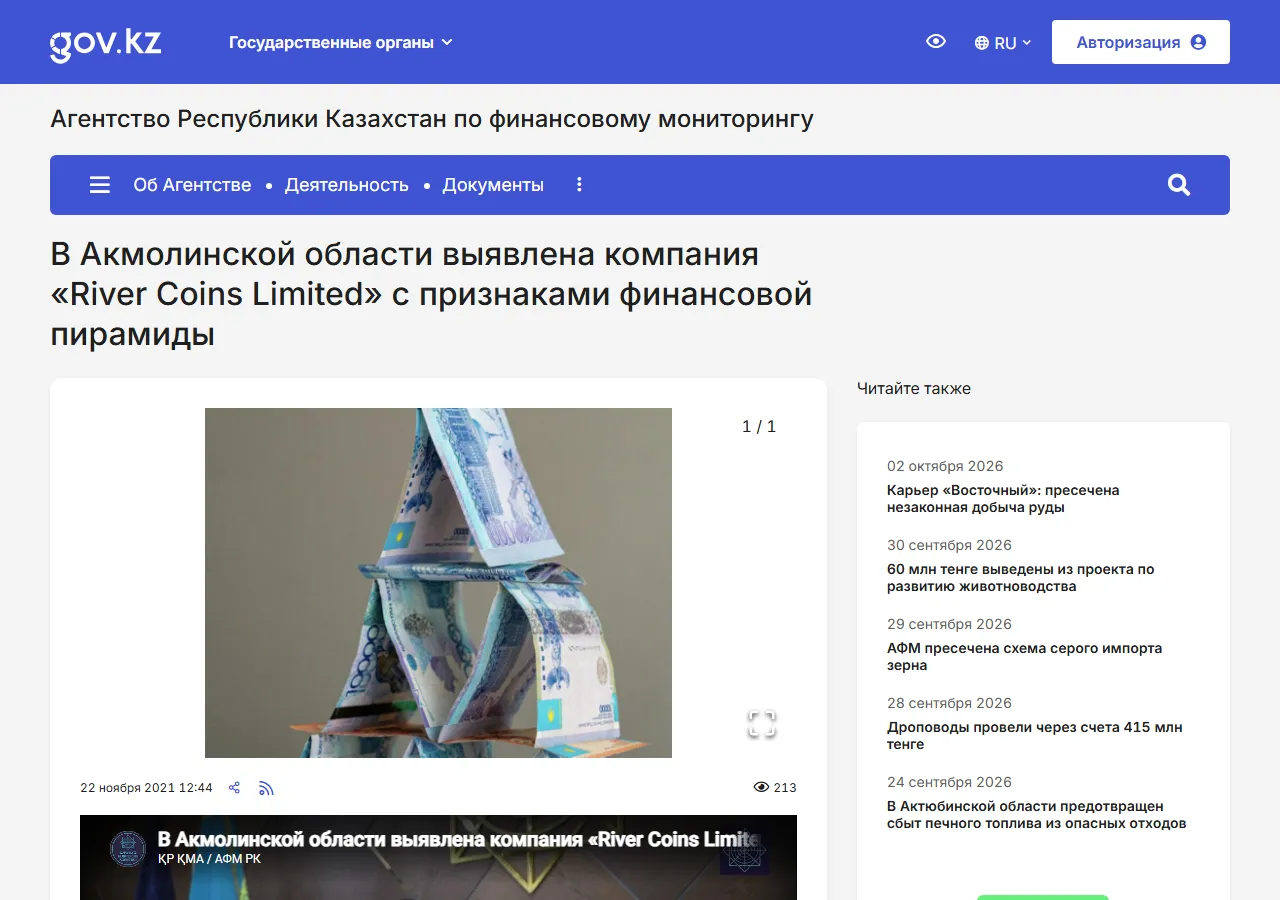Click the Авторизация button

pyautogui.click(x=1141, y=42)
